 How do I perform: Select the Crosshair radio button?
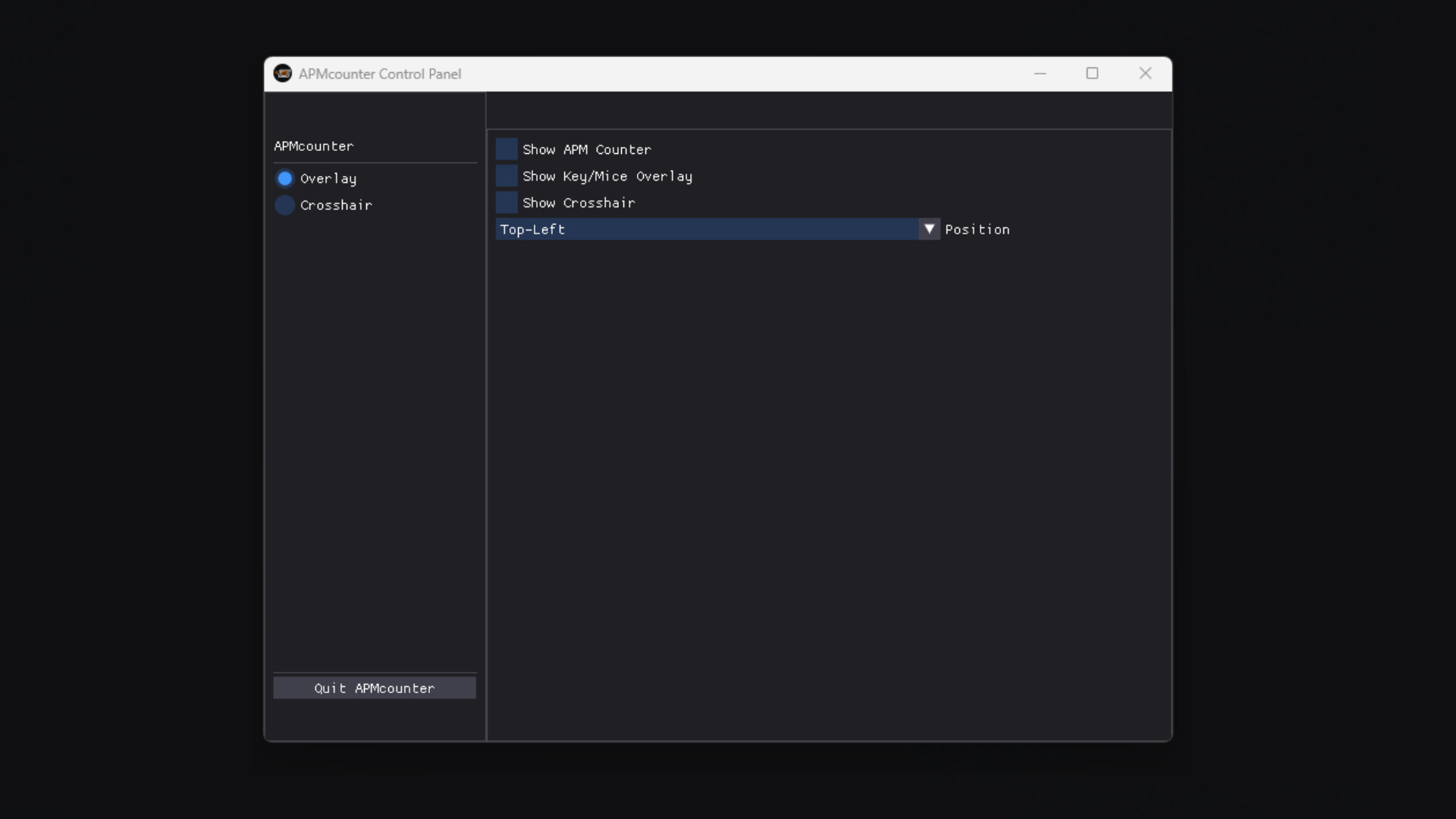(x=284, y=205)
